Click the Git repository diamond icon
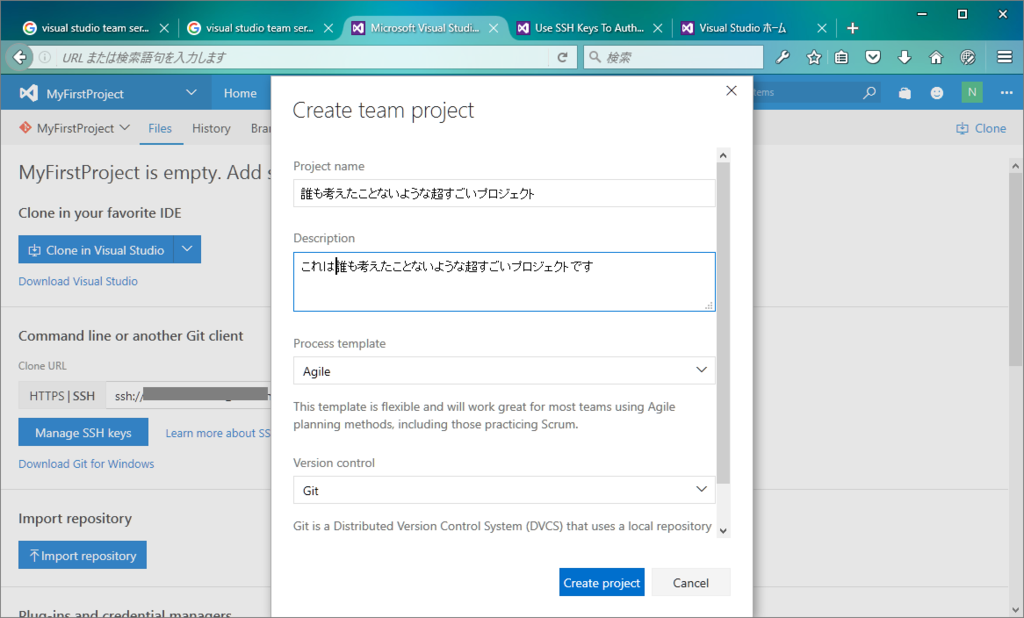Screen dimensions: 1024x618 [25, 127]
